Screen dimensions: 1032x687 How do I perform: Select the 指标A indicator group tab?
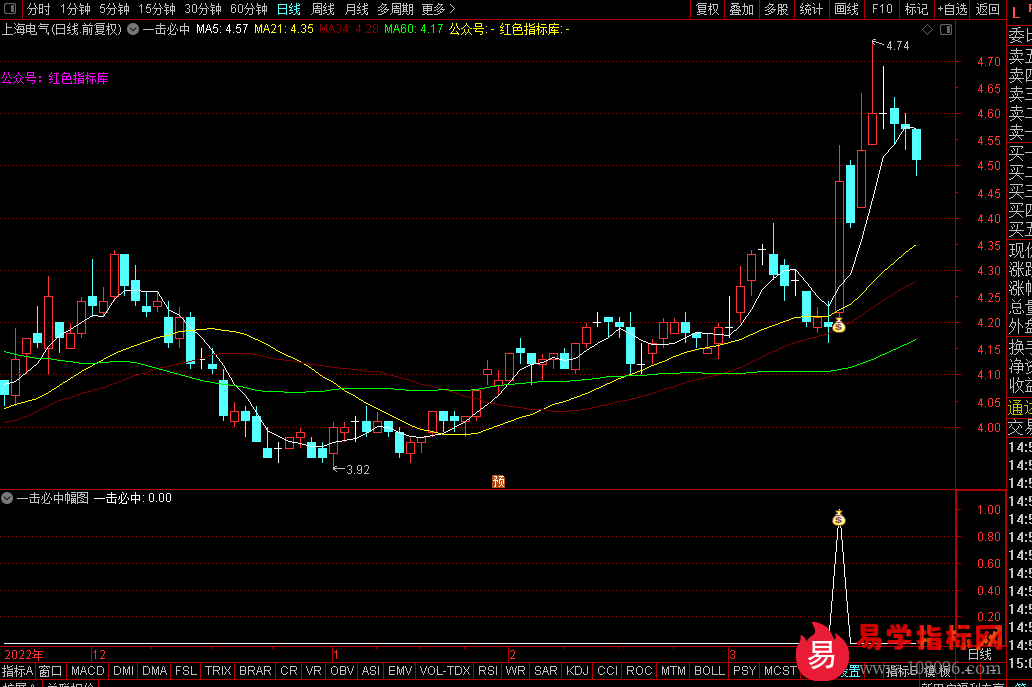click(17, 671)
